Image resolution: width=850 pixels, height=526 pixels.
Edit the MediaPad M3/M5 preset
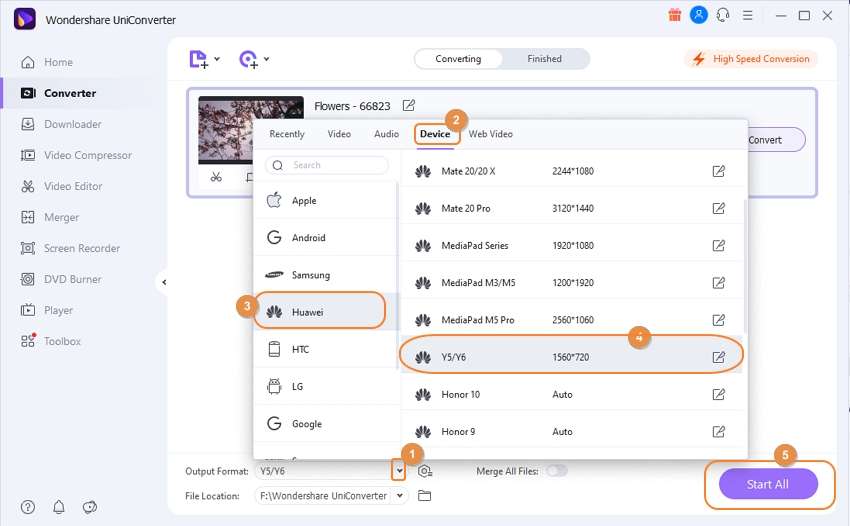pyautogui.click(x=718, y=283)
